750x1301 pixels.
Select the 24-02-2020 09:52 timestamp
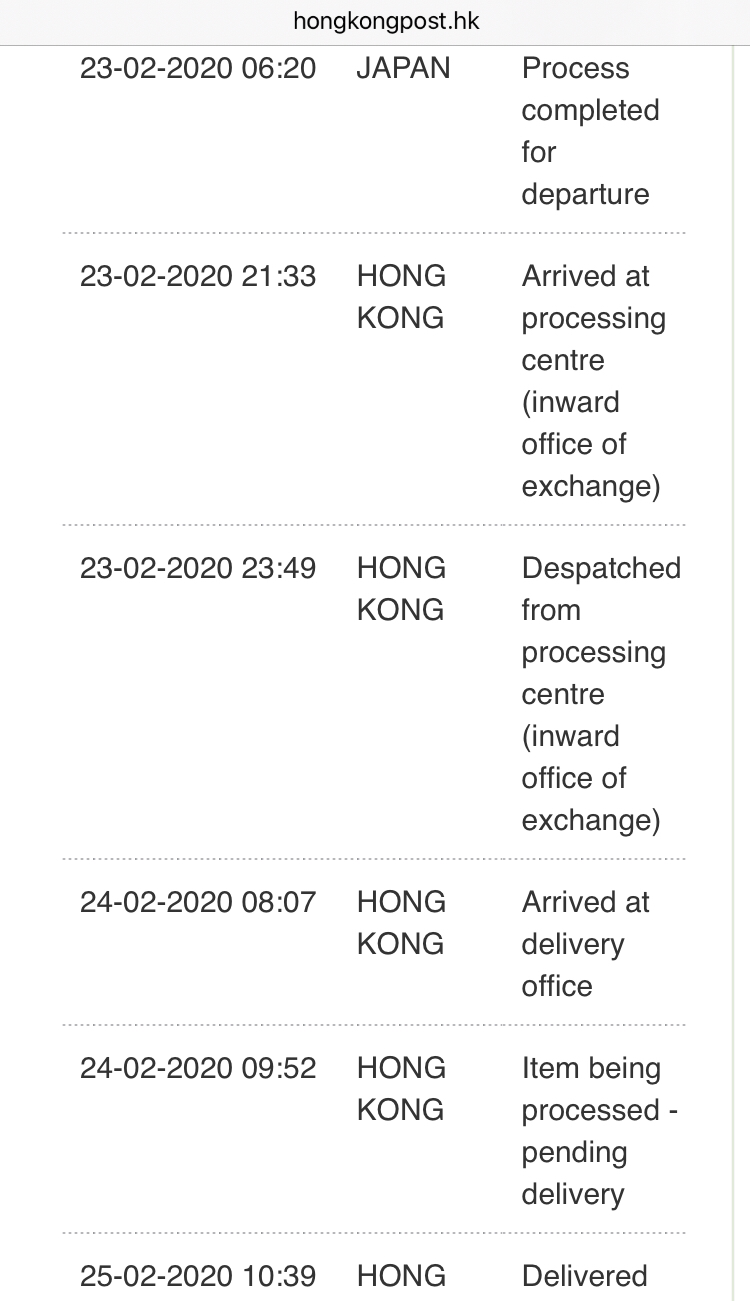pyautogui.click(x=198, y=1068)
